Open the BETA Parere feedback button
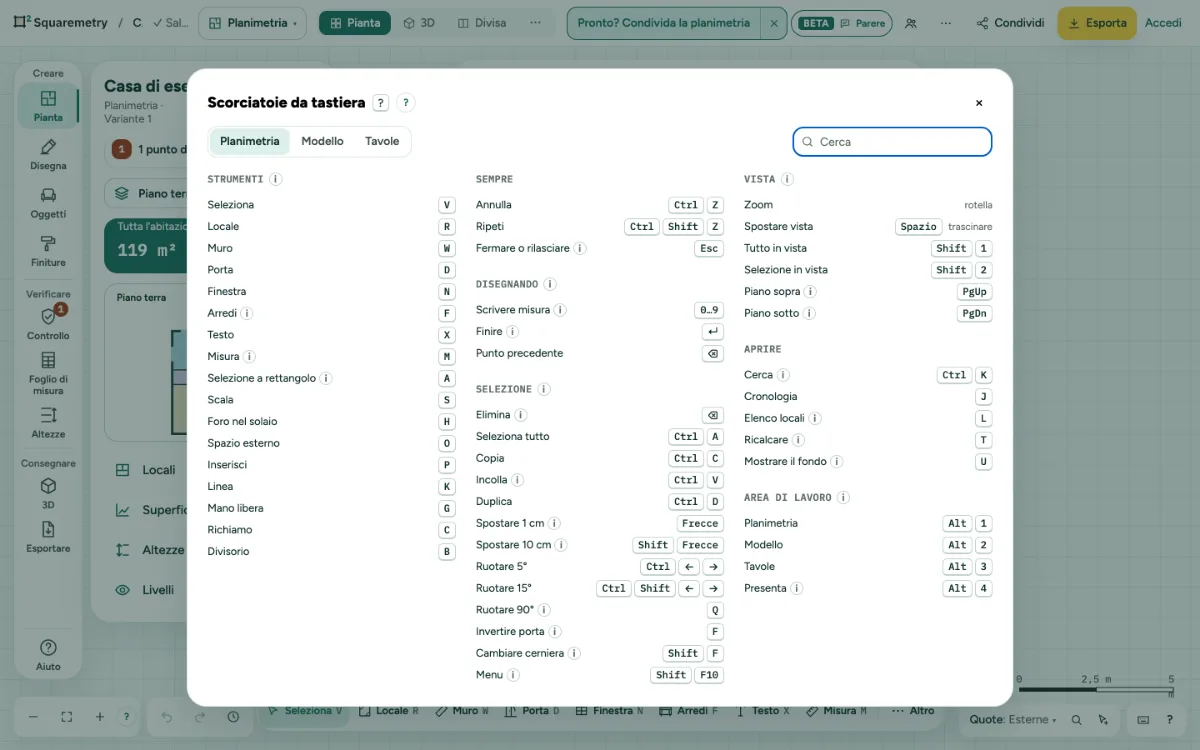The image size is (1200, 750). tap(842, 23)
